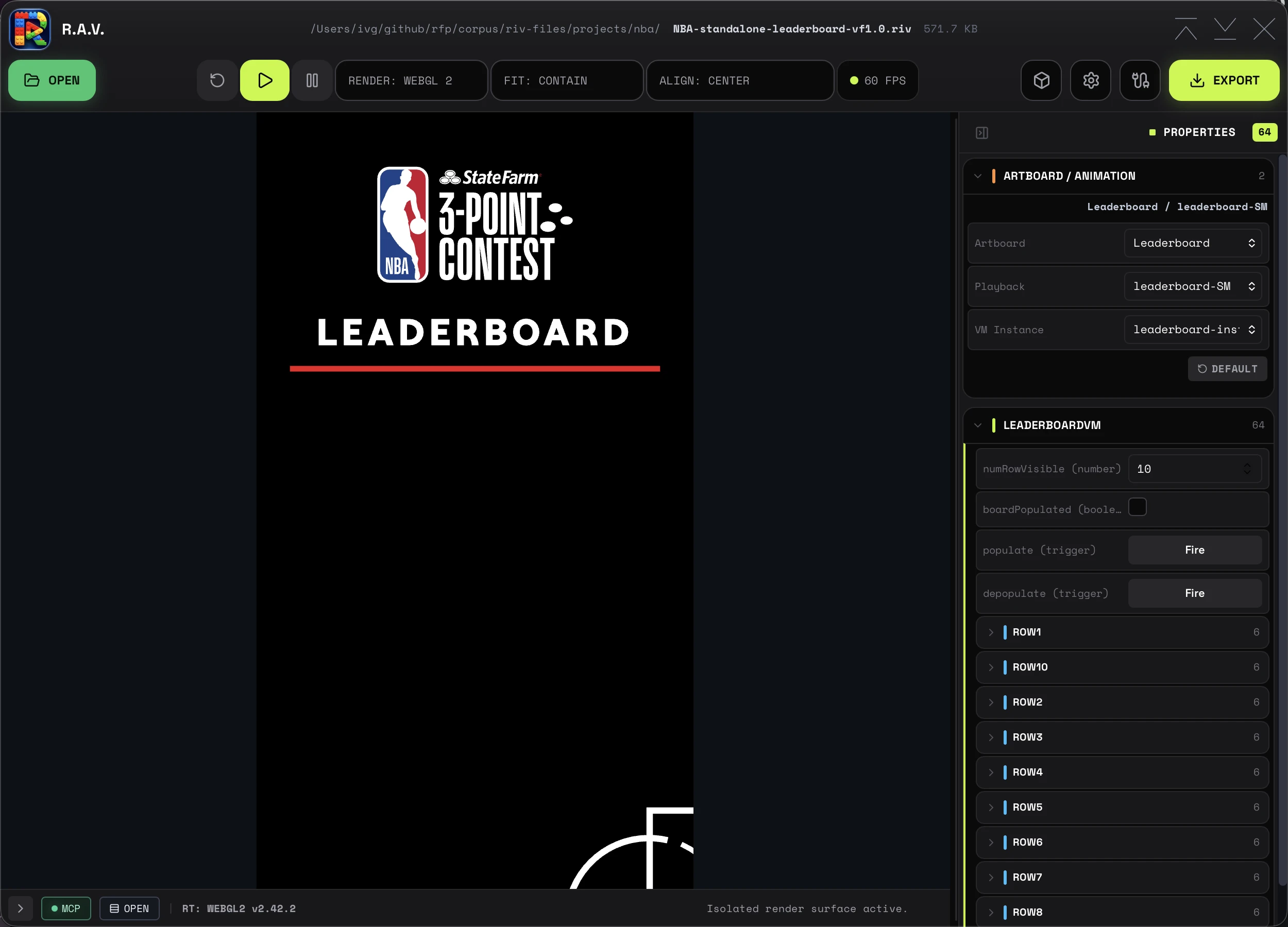The image size is (1288, 927).
Task: Open the Playback leaderboard-SM dropdown
Action: click(x=1193, y=286)
